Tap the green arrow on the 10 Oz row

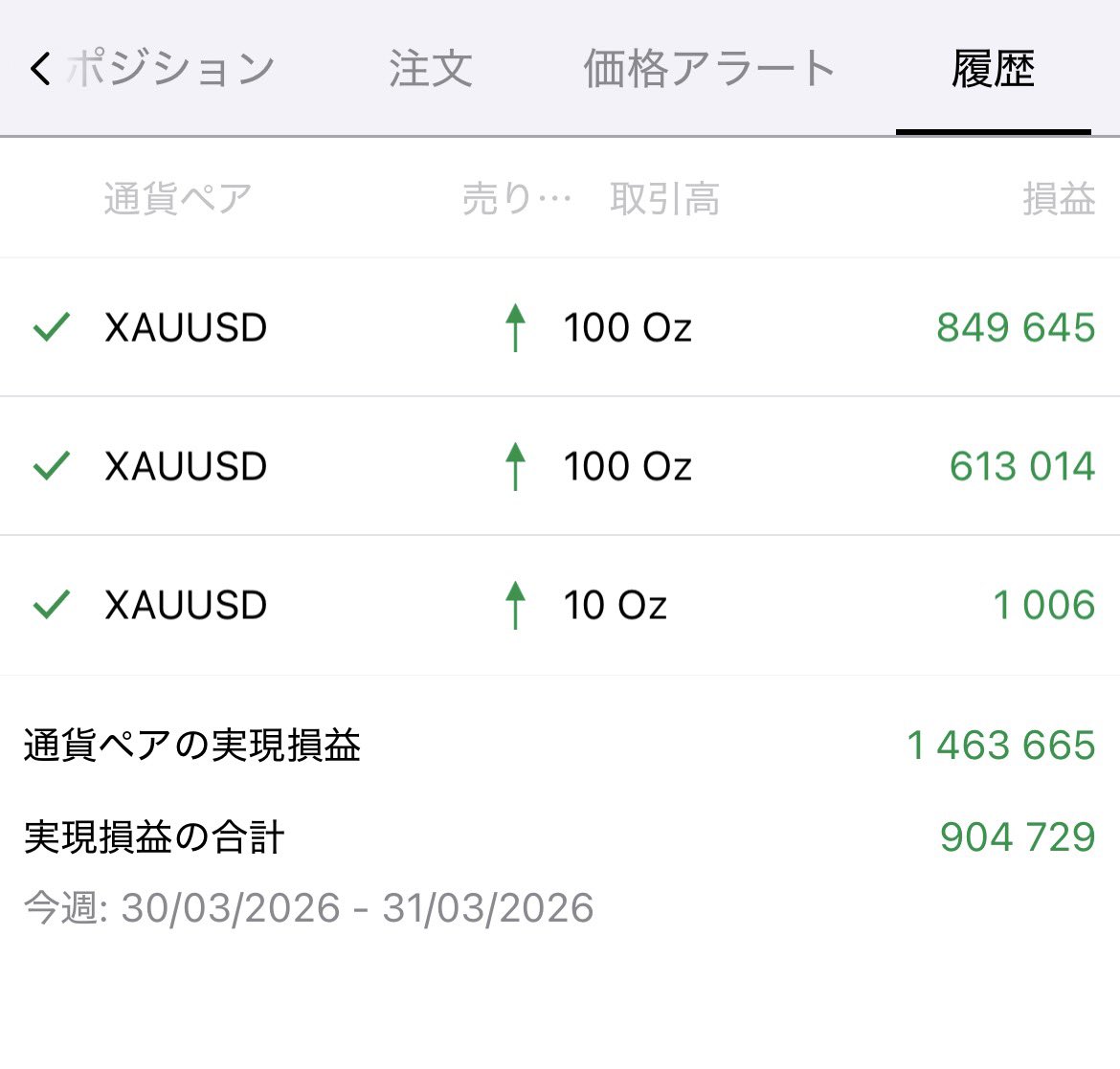pos(516,605)
